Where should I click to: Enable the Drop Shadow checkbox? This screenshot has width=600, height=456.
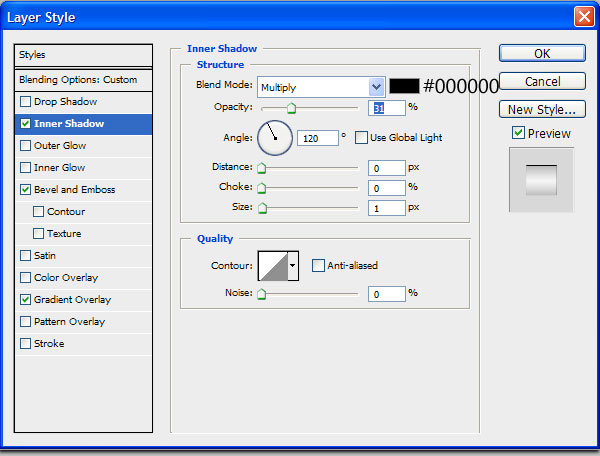coord(26,102)
